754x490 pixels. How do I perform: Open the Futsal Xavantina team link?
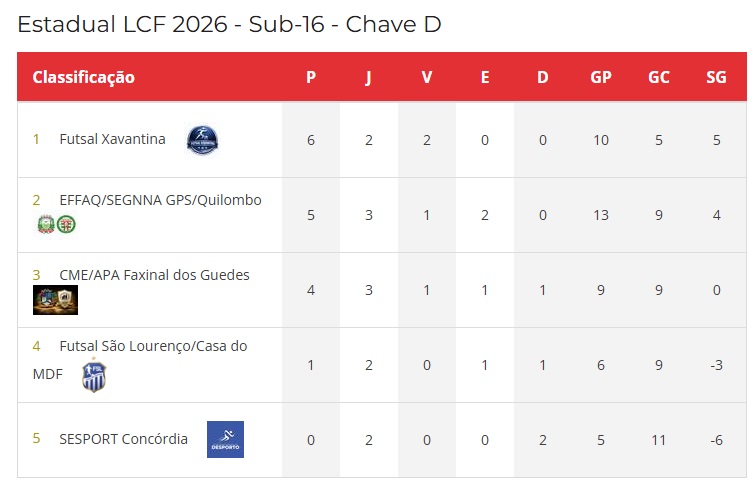[x=113, y=139]
